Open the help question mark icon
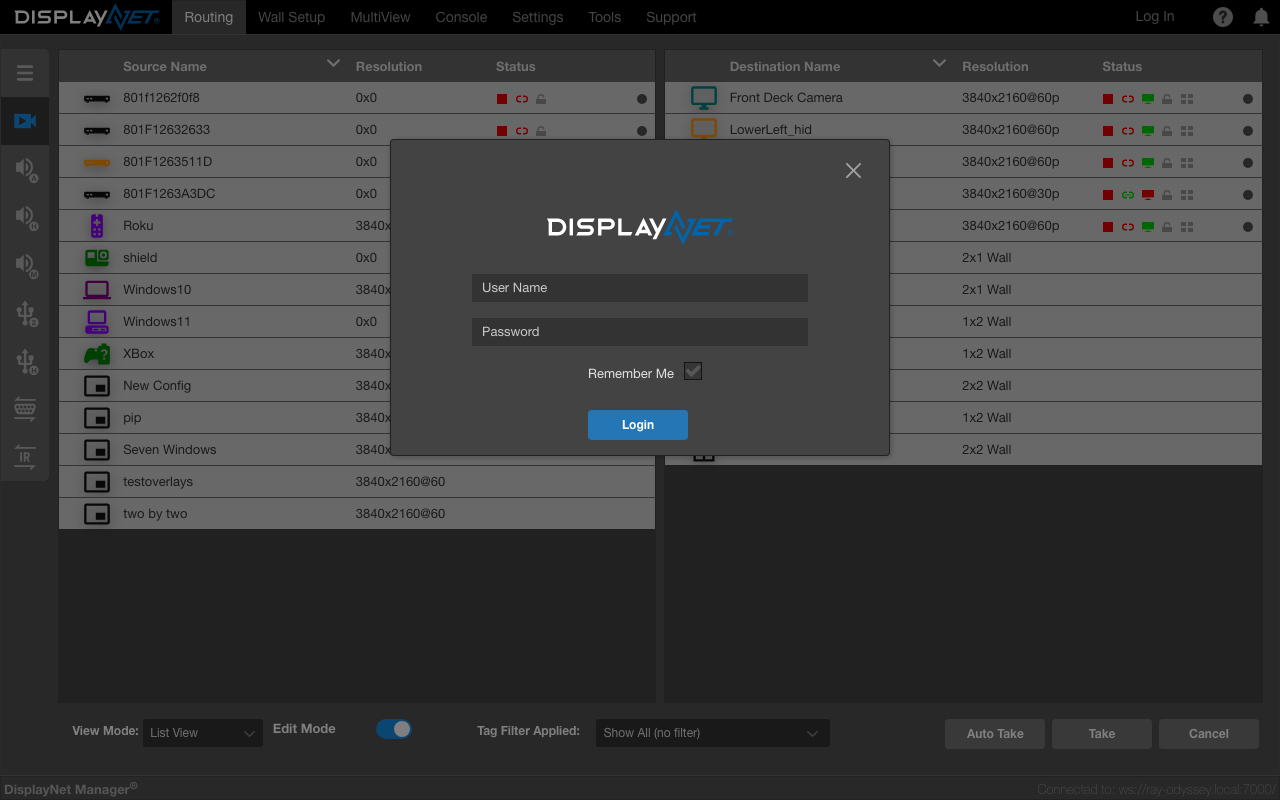The image size is (1280, 800). pos(1223,17)
